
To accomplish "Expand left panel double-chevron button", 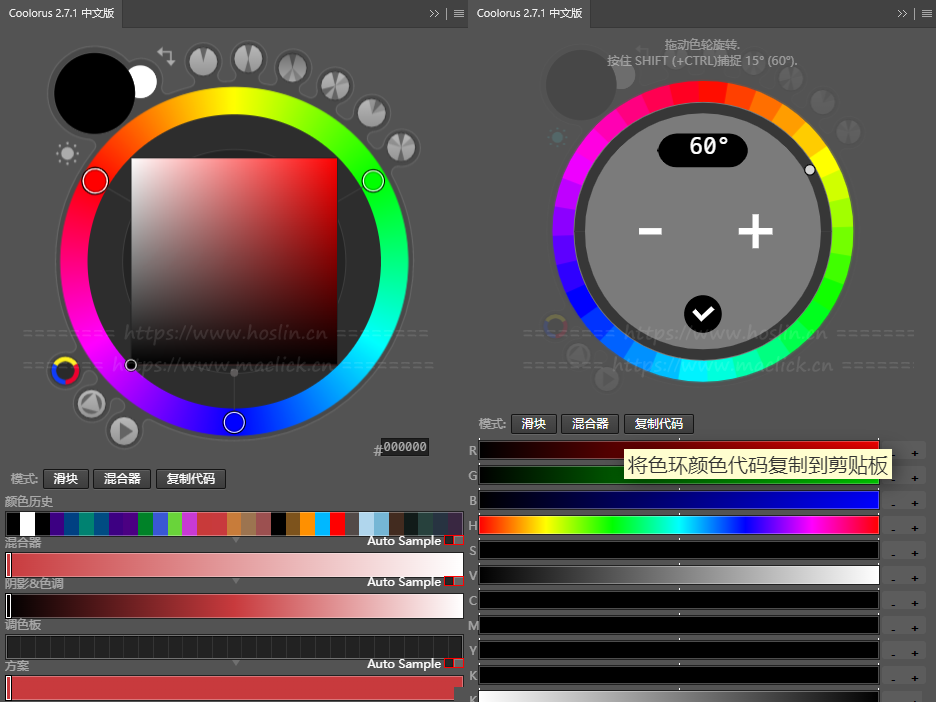I will coord(435,13).
